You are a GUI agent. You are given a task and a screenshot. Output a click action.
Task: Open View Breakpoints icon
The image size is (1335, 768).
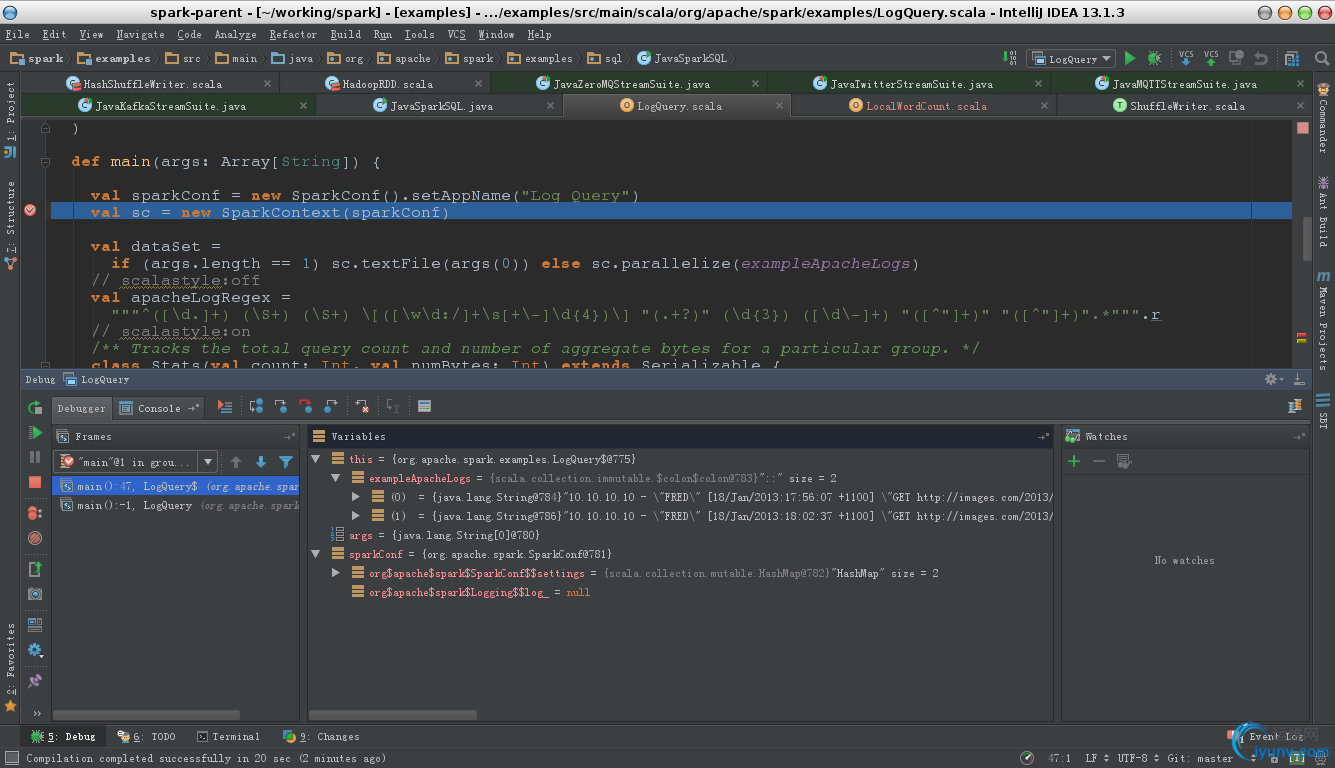click(x=35, y=513)
